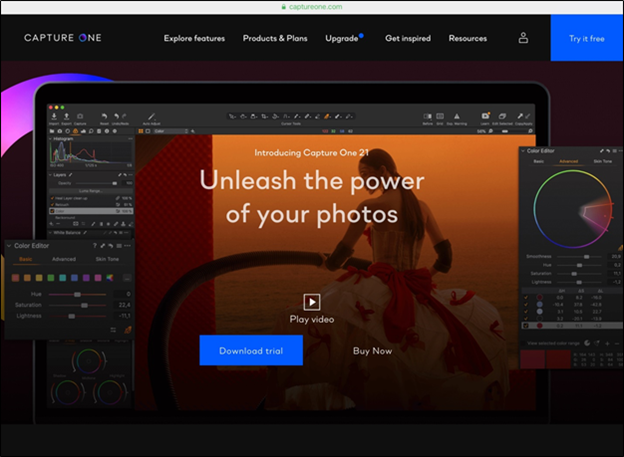Click the color wheel in Advanced Color Editor
Screen dimensions: 624x457
point(573,209)
